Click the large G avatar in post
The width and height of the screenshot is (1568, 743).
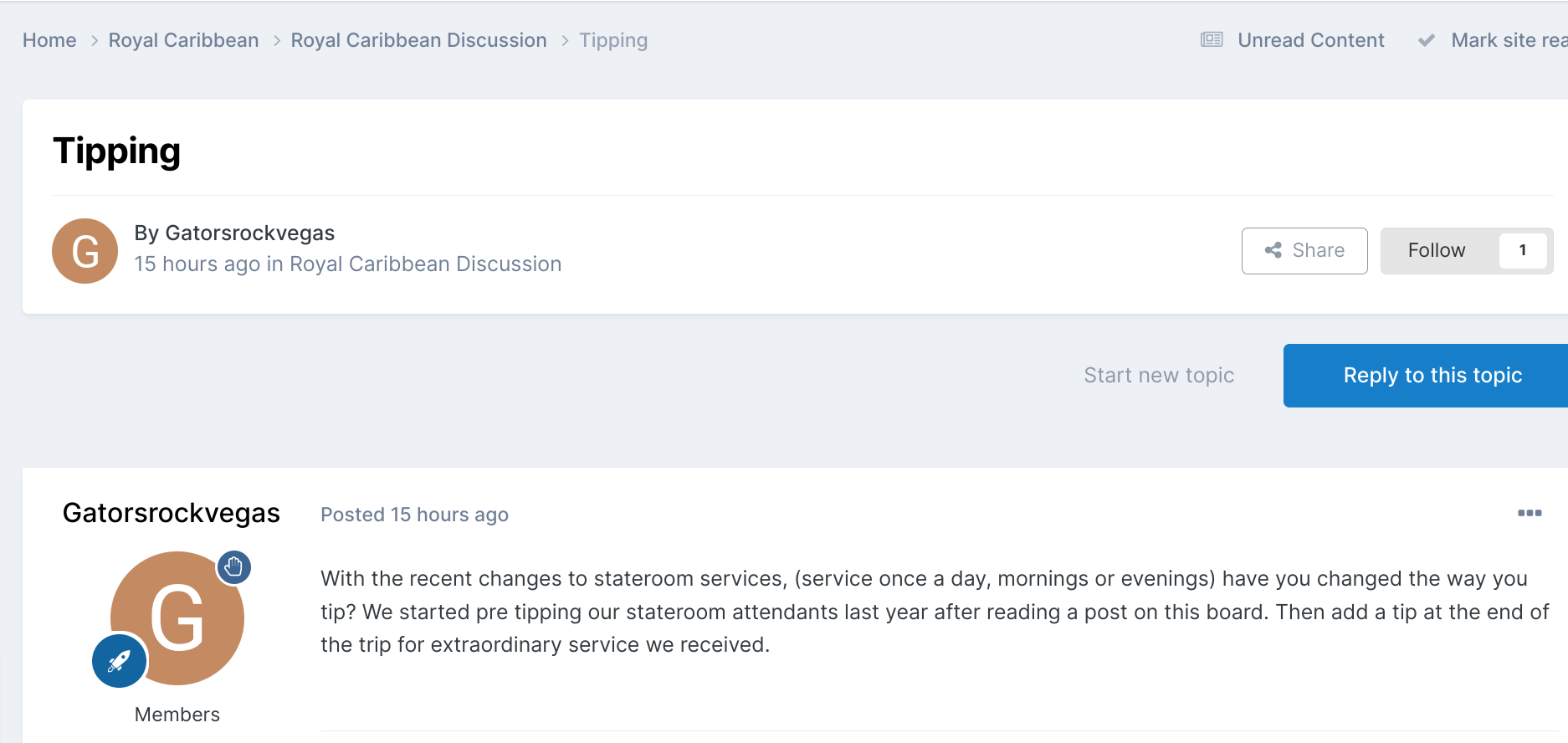pos(177,618)
